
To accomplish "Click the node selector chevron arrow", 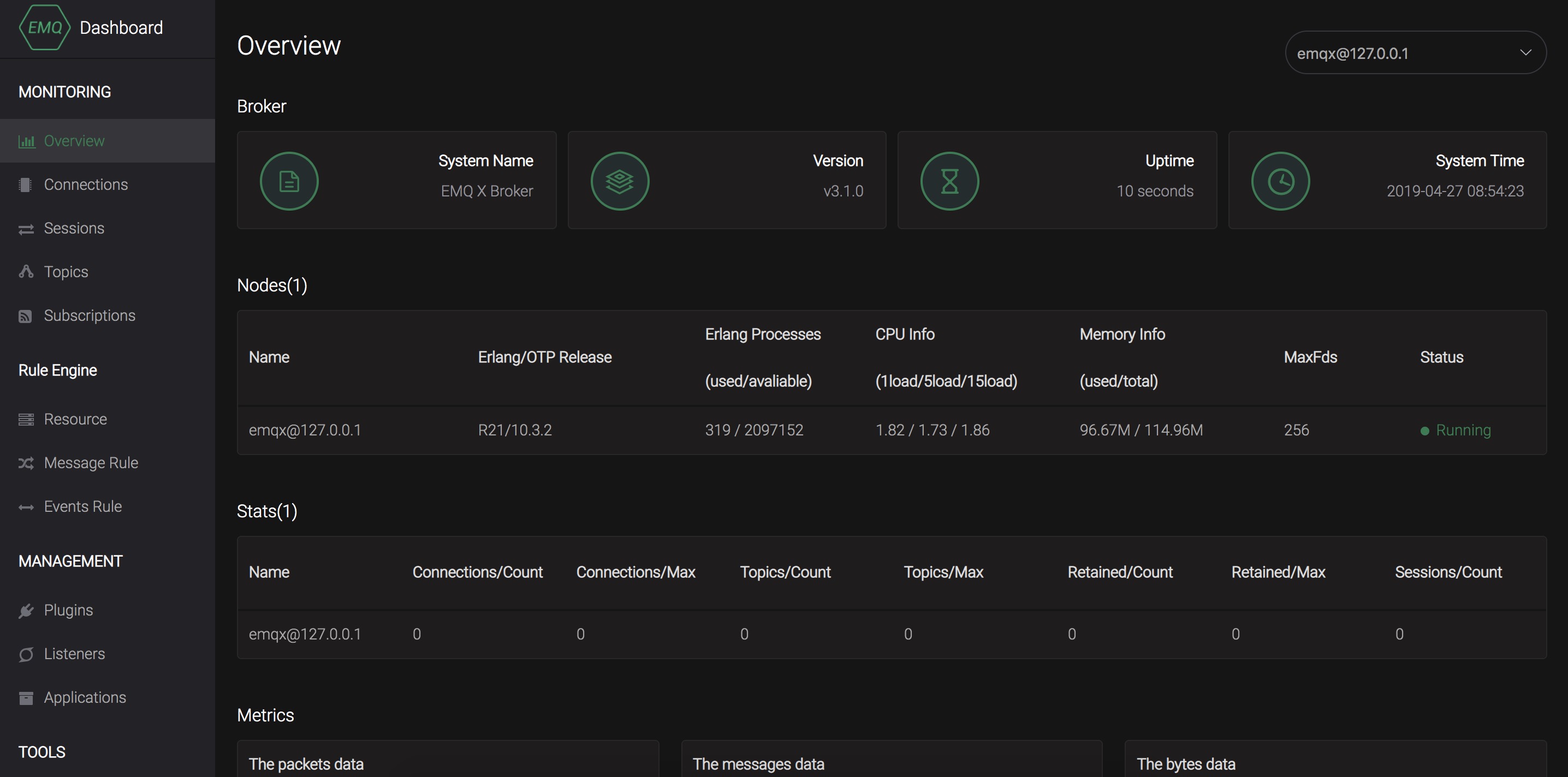I will click(1525, 53).
